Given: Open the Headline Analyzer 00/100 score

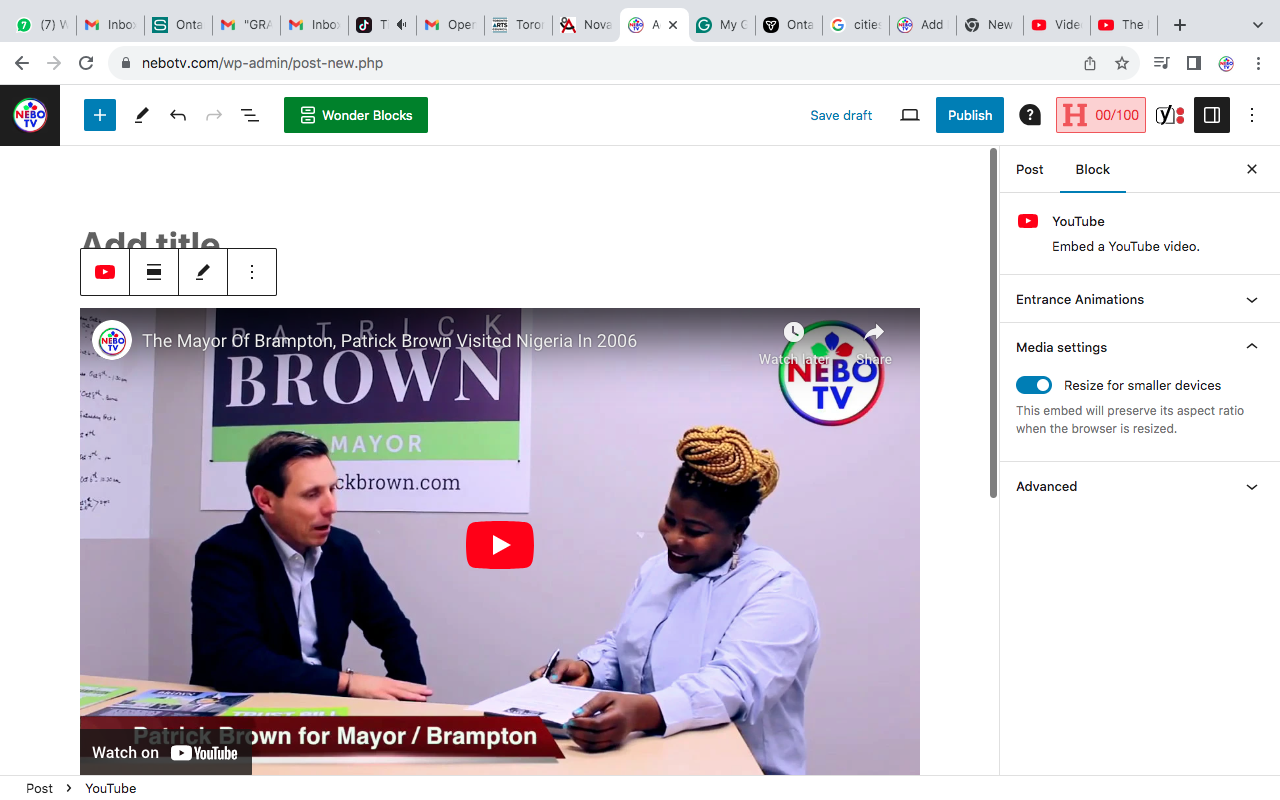Looking at the screenshot, I should click(x=1100, y=115).
